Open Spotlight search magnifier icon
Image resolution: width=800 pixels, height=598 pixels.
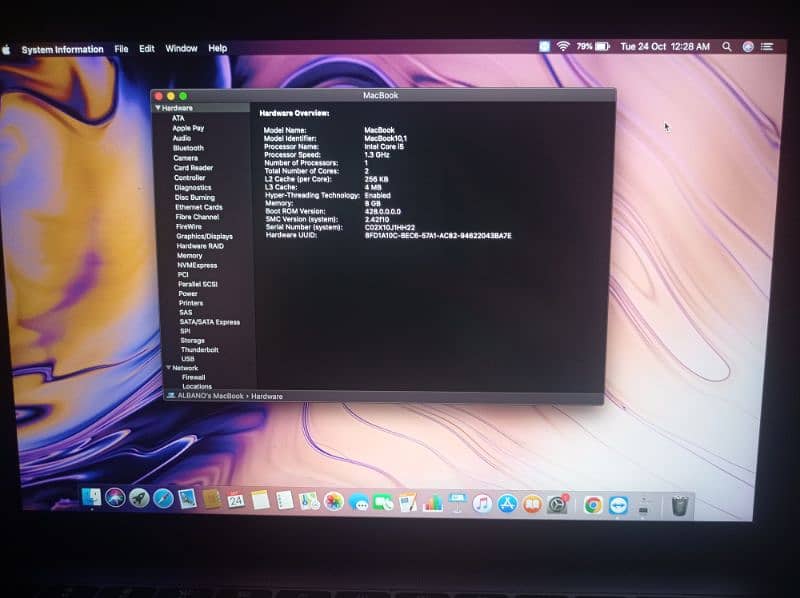[x=727, y=46]
